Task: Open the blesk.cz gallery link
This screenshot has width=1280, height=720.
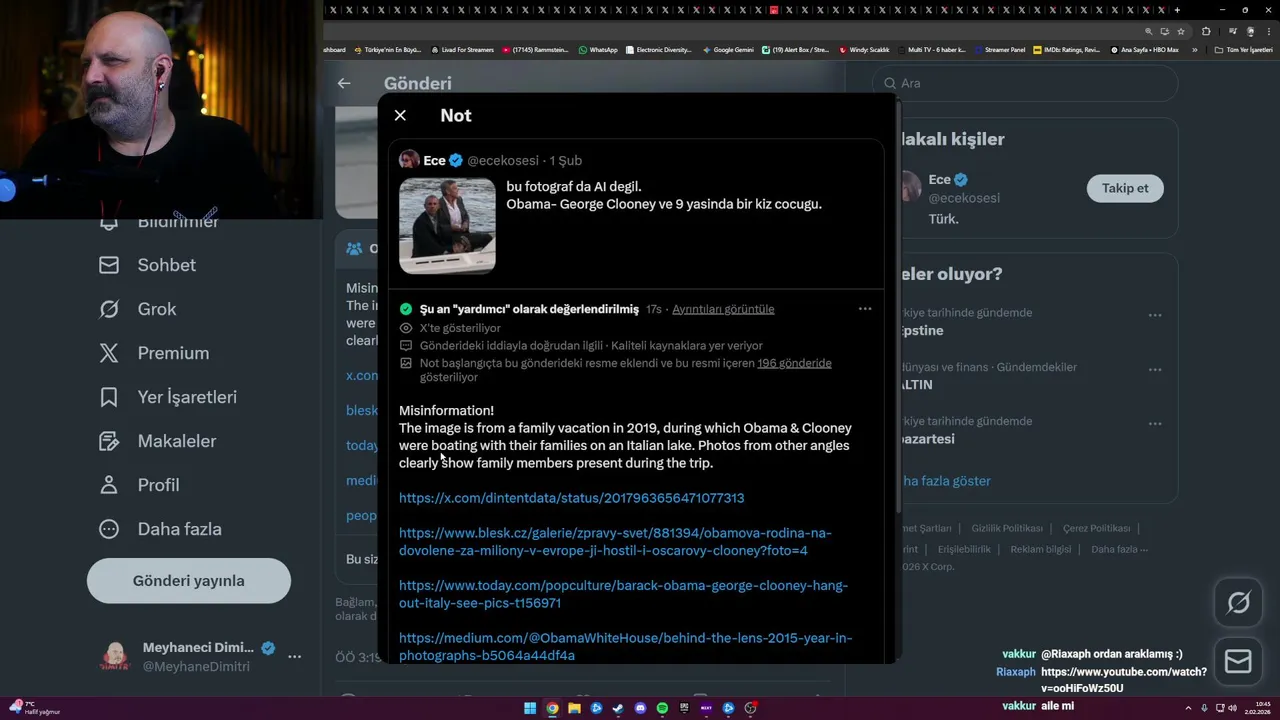Action: point(615,542)
